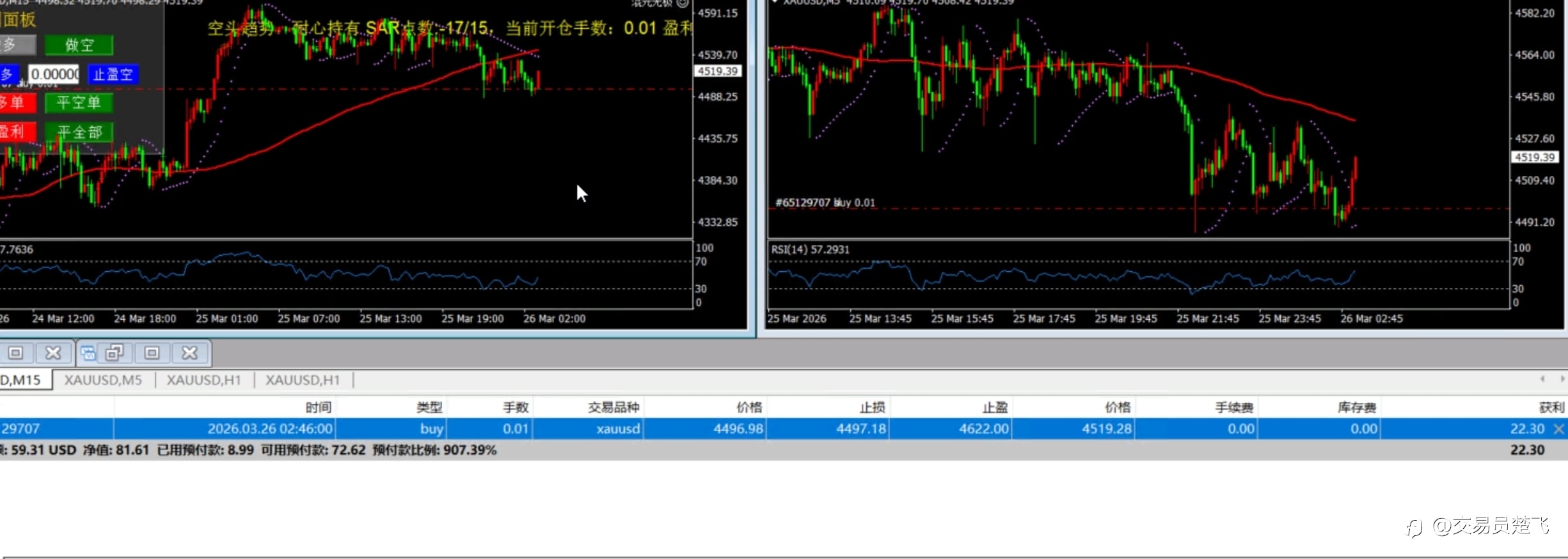The width and height of the screenshot is (1568, 559).
Task: Click the 0.01 lot size cell
Action: click(x=516, y=429)
